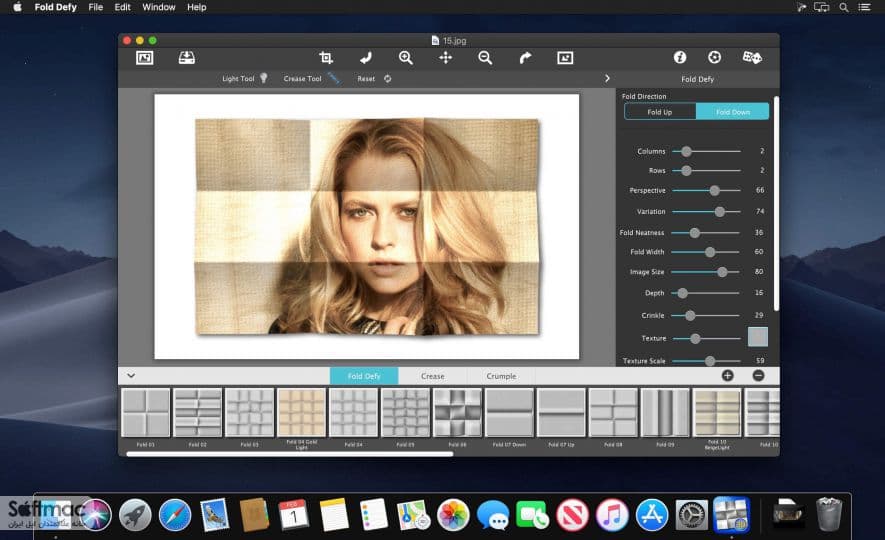Click the settings panel vertical scrollbar
This screenshot has height=540, width=885.
pos(776,204)
